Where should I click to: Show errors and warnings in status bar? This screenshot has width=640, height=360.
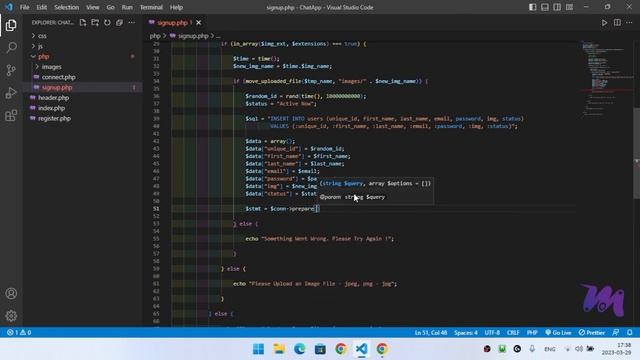point(19,333)
